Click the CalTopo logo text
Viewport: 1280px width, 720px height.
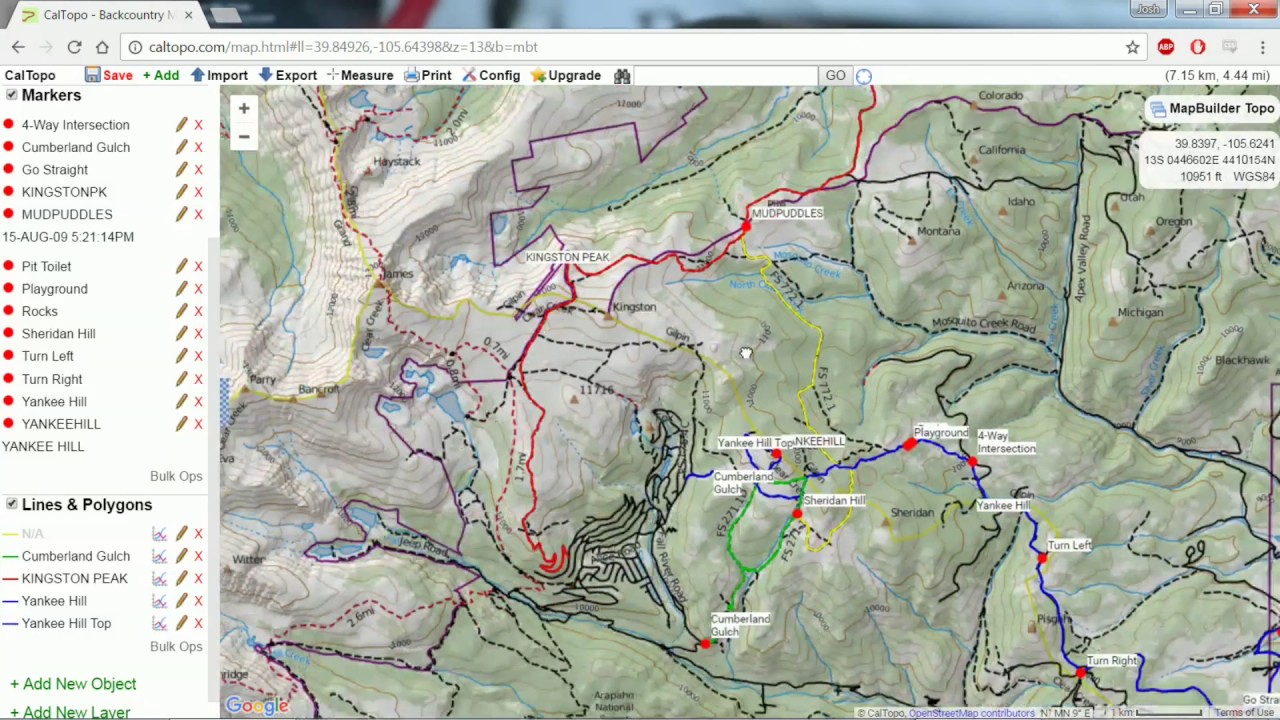tap(30, 76)
